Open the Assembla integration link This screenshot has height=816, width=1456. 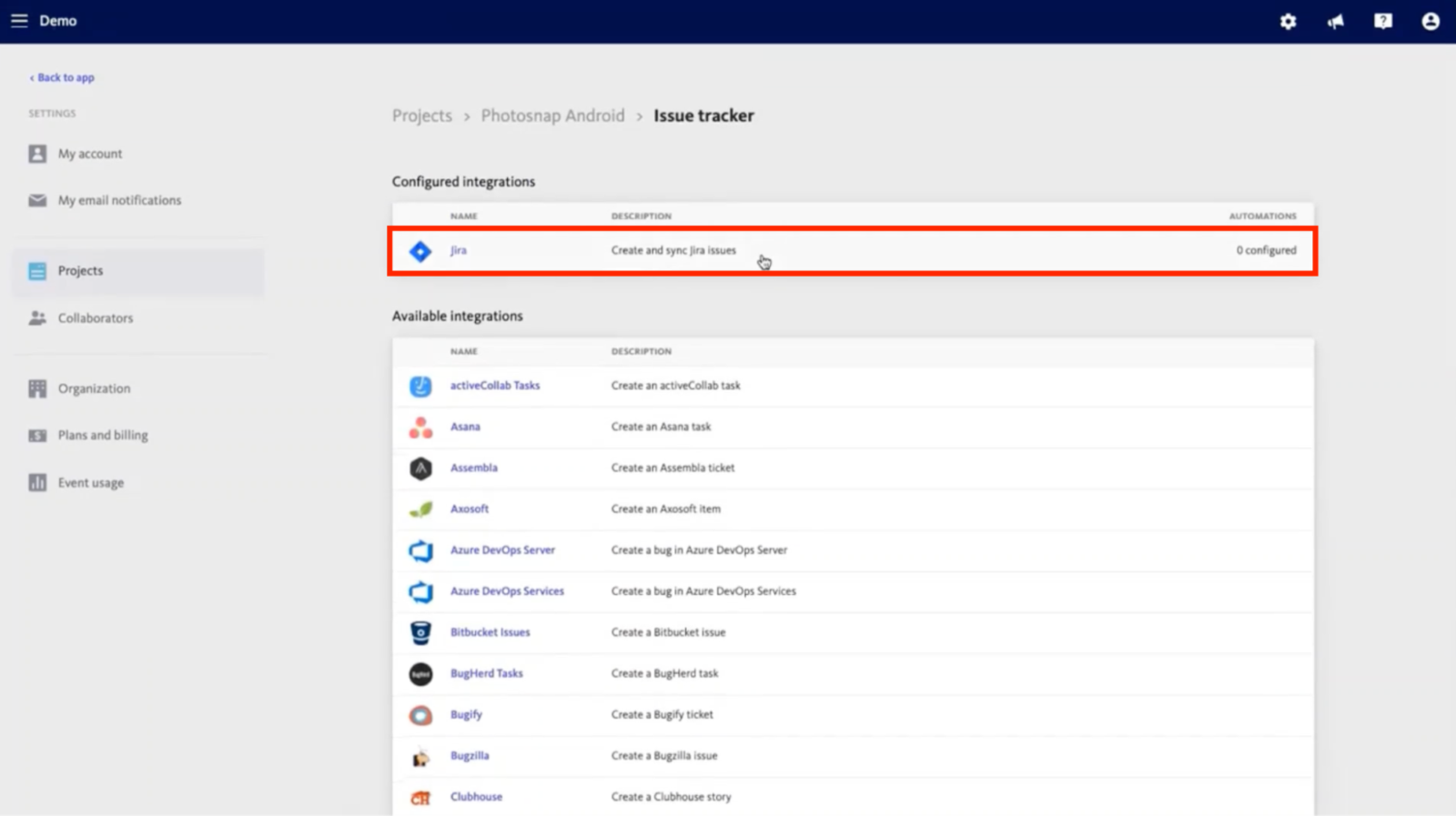coord(474,468)
